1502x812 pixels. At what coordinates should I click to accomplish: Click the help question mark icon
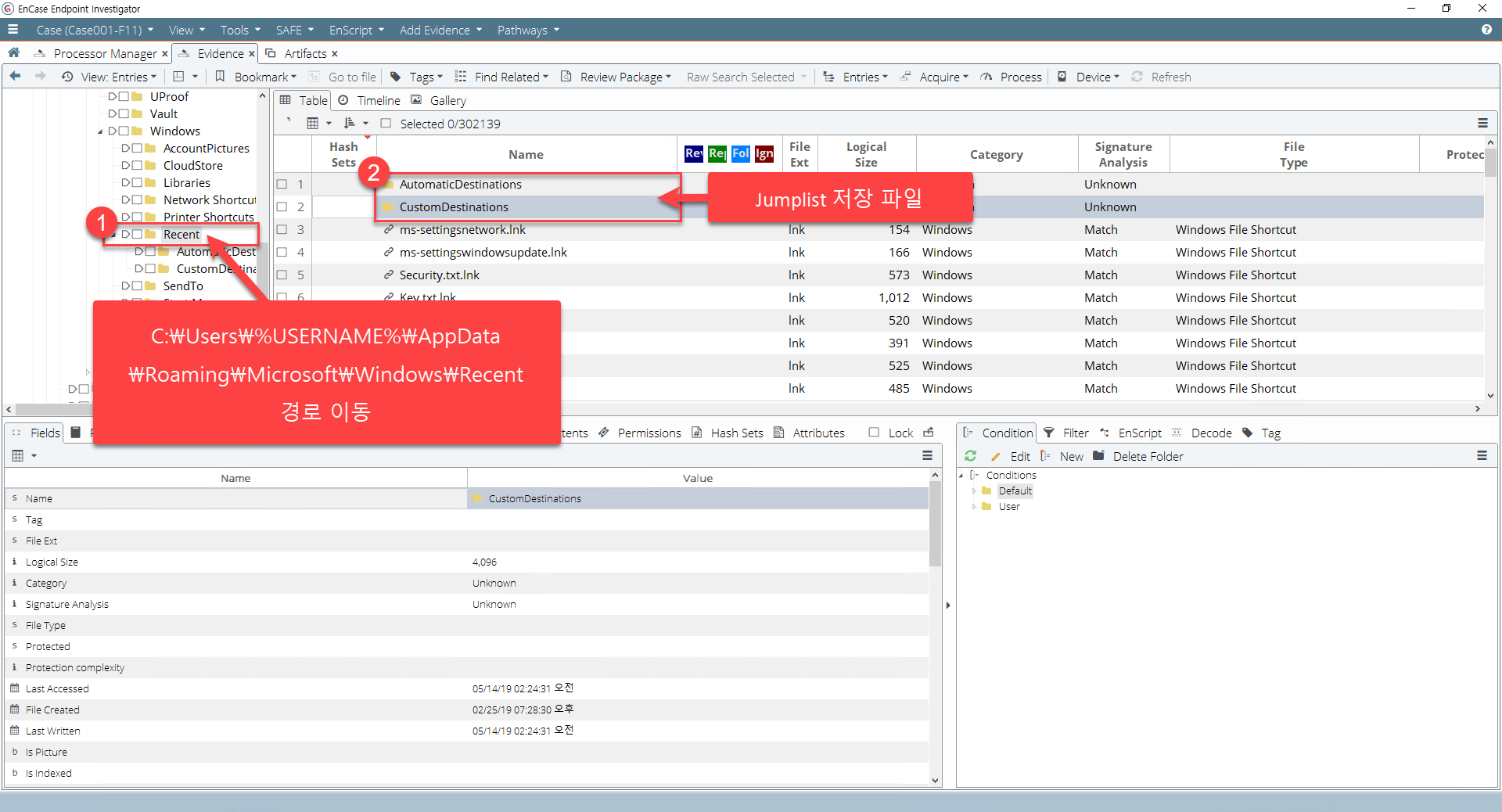(x=1486, y=30)
